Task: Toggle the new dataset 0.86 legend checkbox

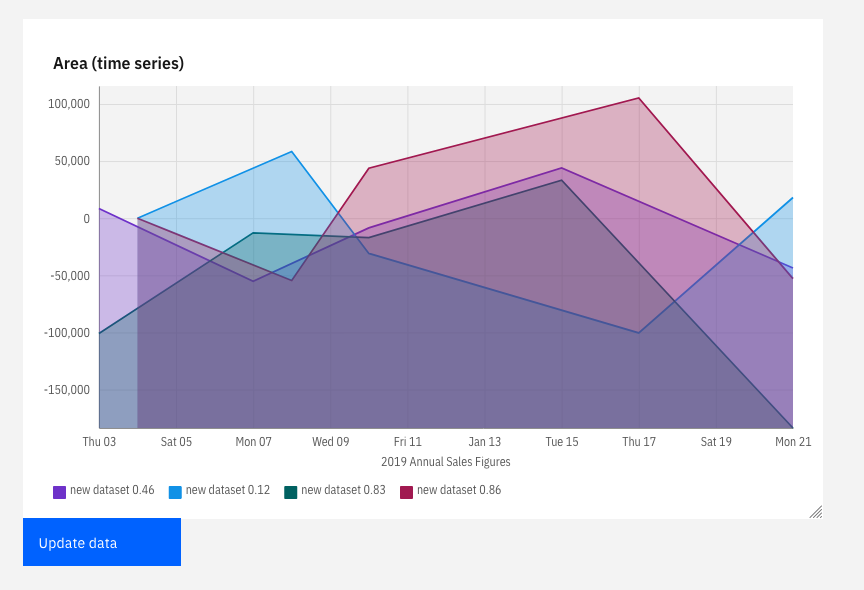Action: coord(407,492)
